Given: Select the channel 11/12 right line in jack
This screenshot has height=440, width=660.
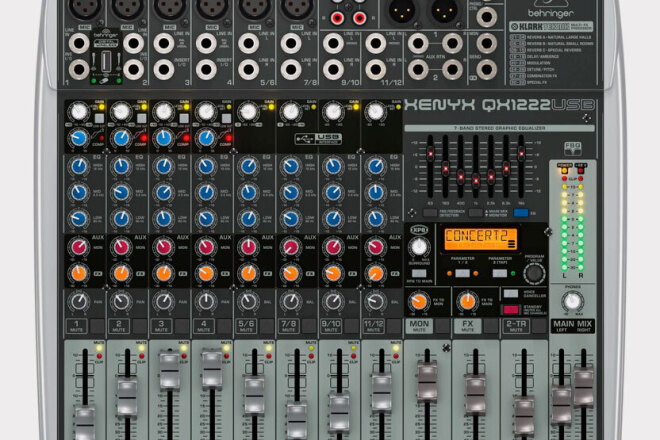Looking at the screenshot, I should pos(375,69).
